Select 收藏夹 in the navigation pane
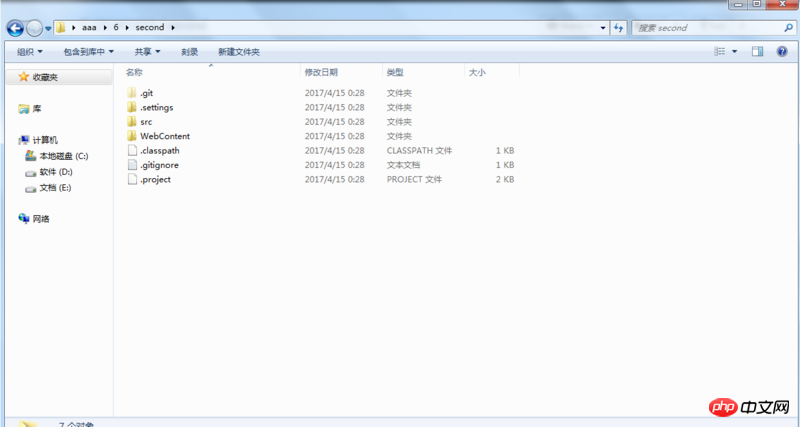Viewport: 800px width, 427px height. point(45,77)
